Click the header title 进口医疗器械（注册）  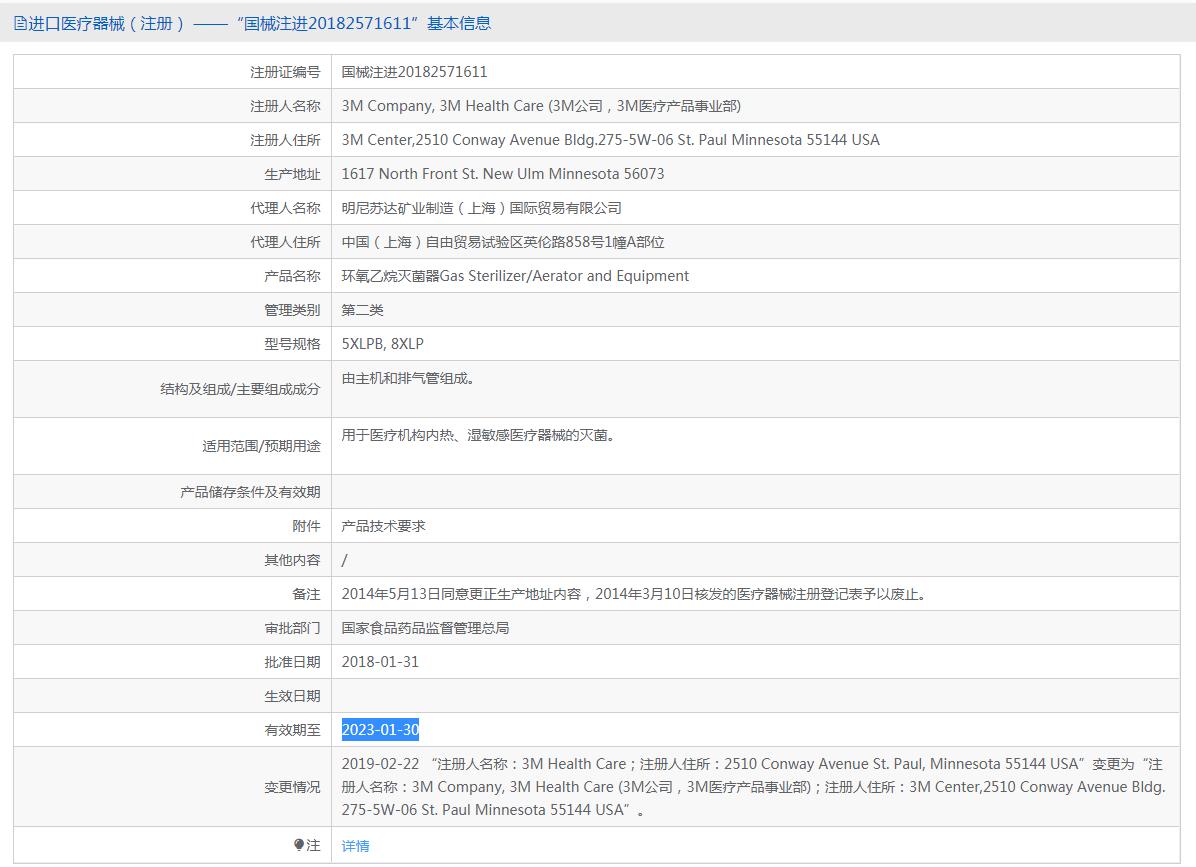tap(107, 24)
